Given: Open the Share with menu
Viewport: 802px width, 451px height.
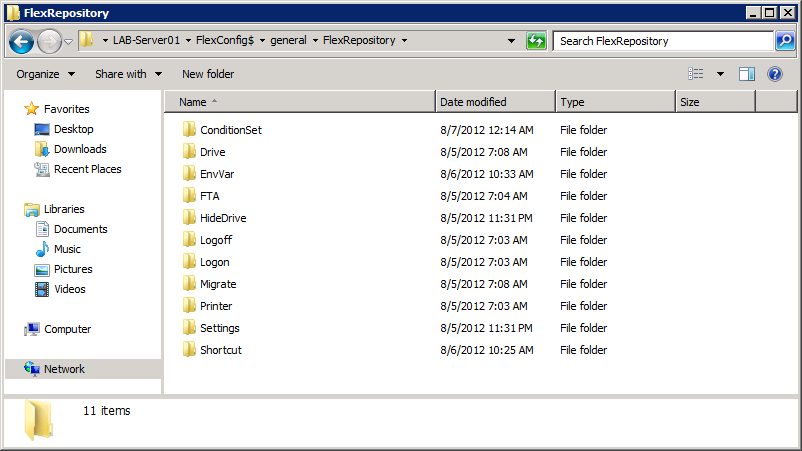Looking at the screenshot, I should point(128,74).
